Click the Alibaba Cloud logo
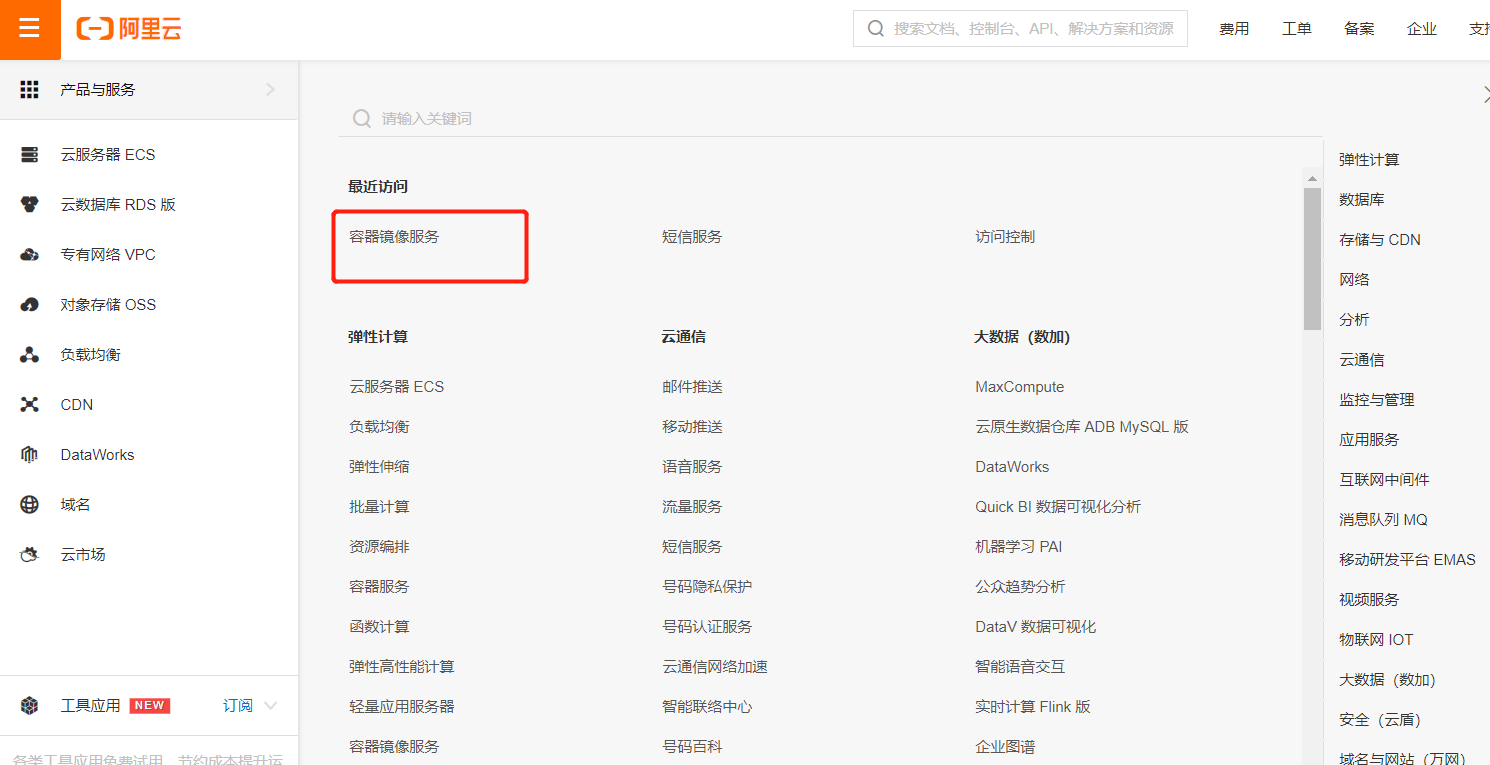 click(129, 29)
